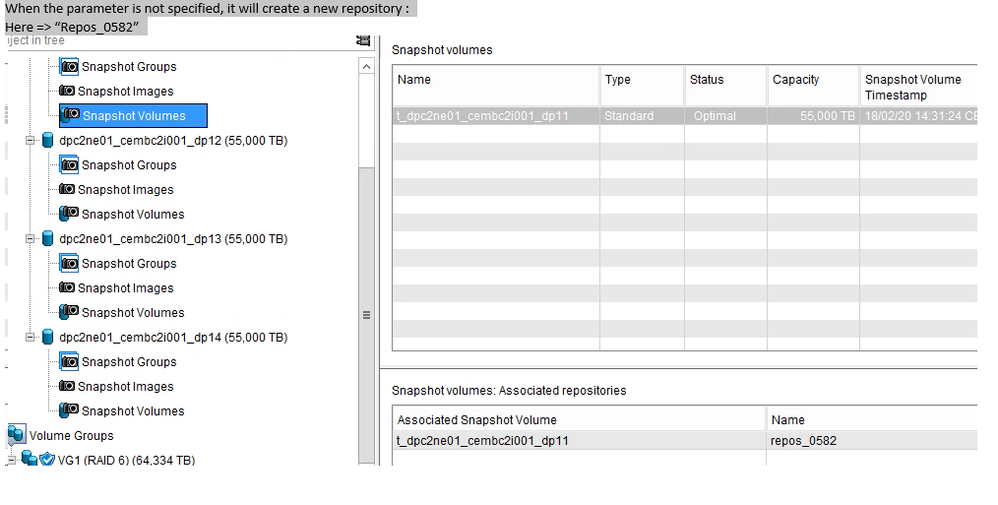Image resolution: width=998 pixels, height=505 pixels.
Task: Open Snapshot Images under dp13
Action: [125, 288]
